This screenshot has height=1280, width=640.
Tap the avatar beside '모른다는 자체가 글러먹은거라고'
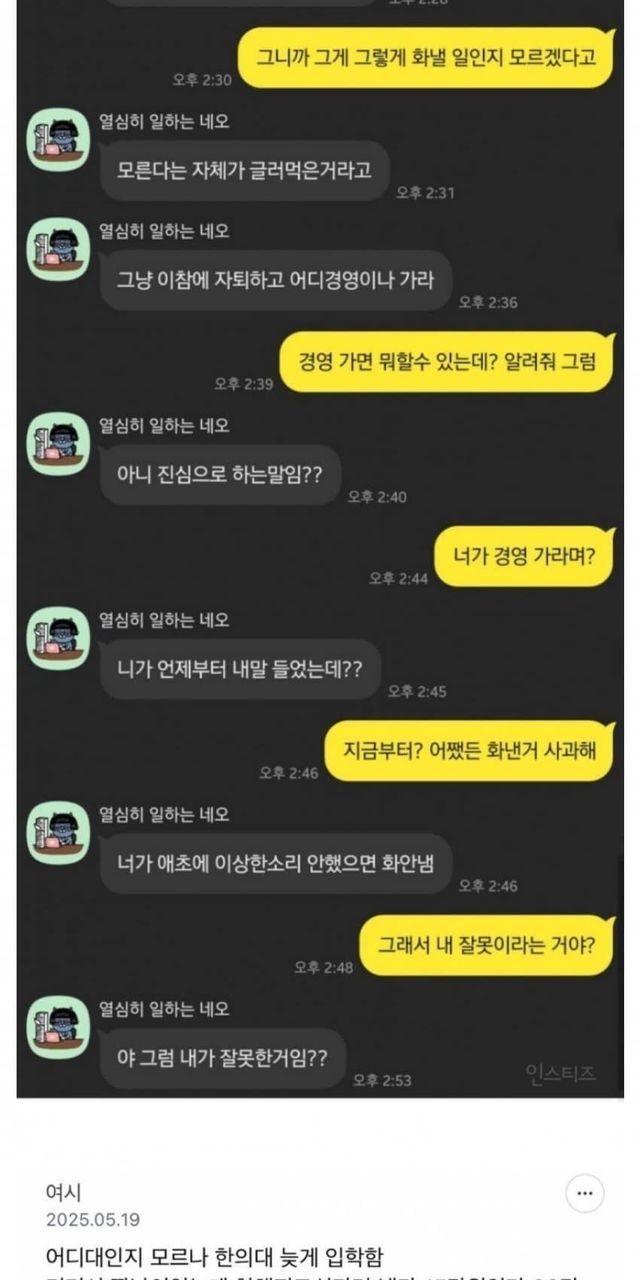pos(57,139)
